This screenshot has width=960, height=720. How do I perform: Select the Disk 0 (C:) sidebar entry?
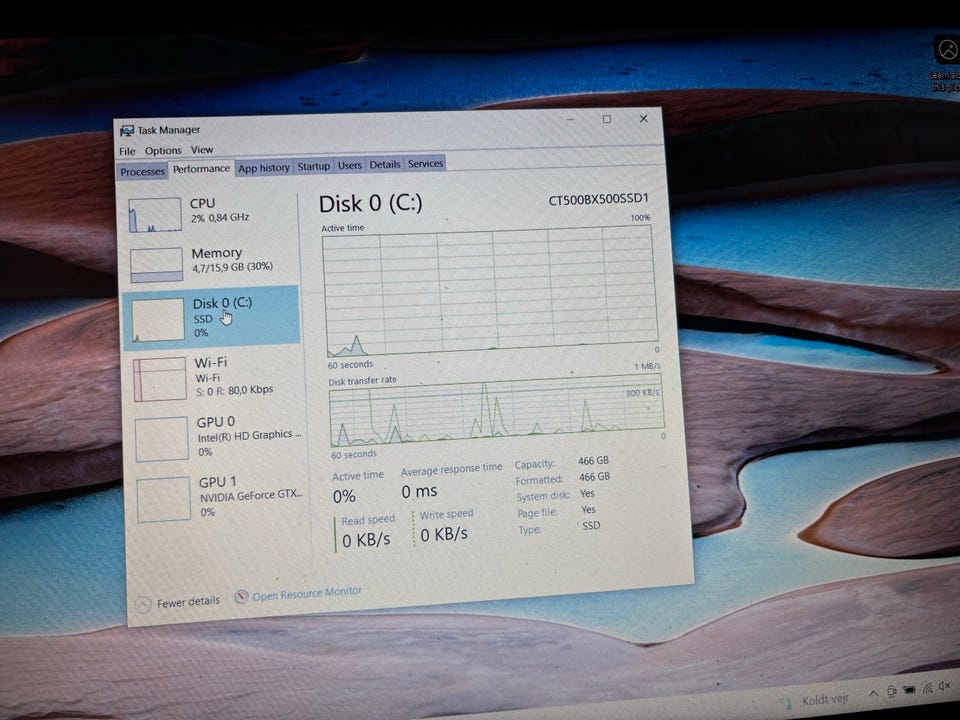pyautogui.click(x=211, y=318)
